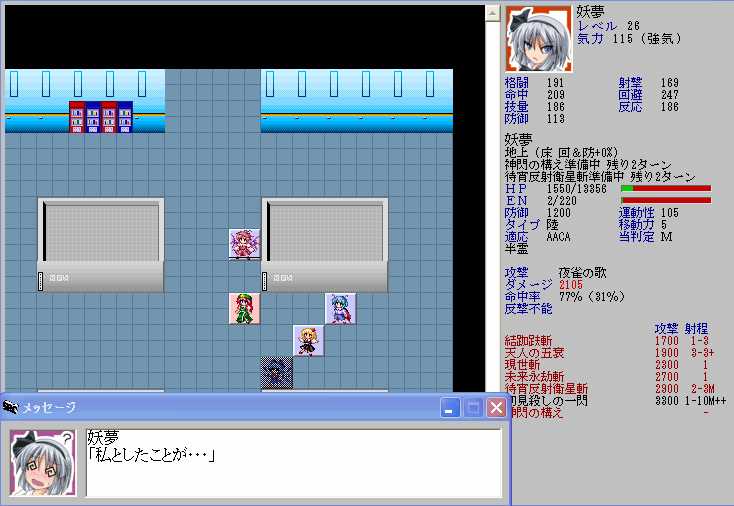Screen dimensions: 734x506
Task: Click the 神閃の構え準備中 status line
Action: point(588,165)
